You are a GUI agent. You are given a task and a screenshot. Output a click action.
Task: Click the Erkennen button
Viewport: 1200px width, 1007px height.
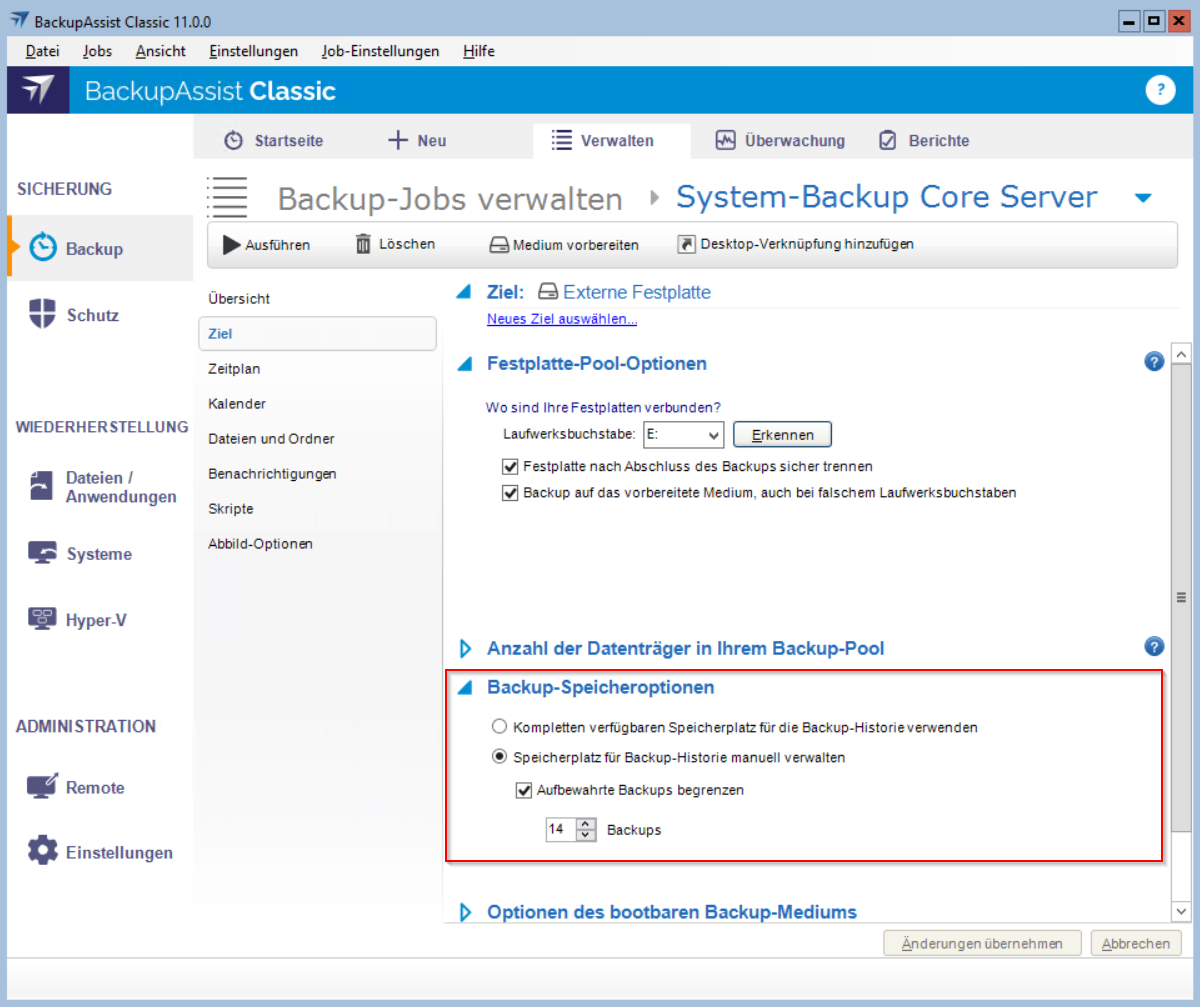coord(782,435)
